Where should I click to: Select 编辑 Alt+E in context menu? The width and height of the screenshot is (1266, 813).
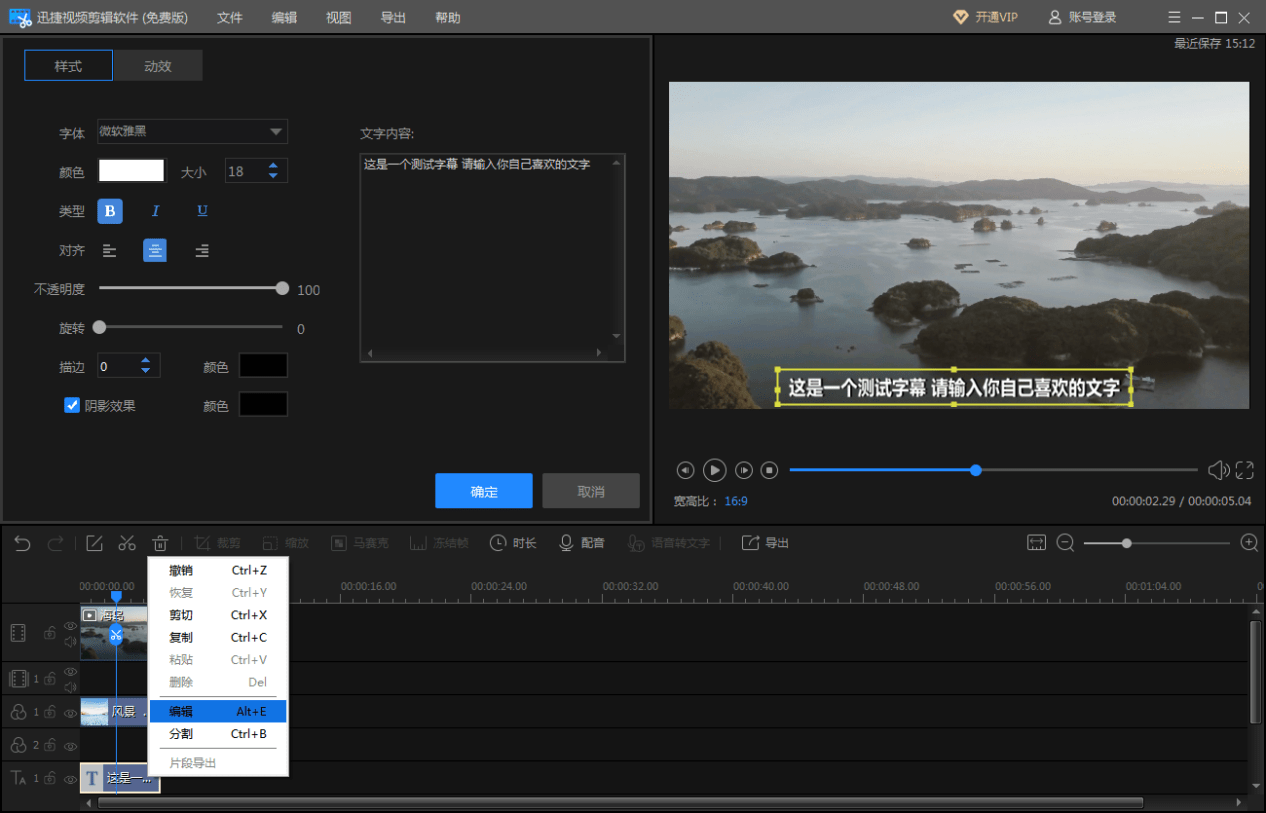coord(217,711)
